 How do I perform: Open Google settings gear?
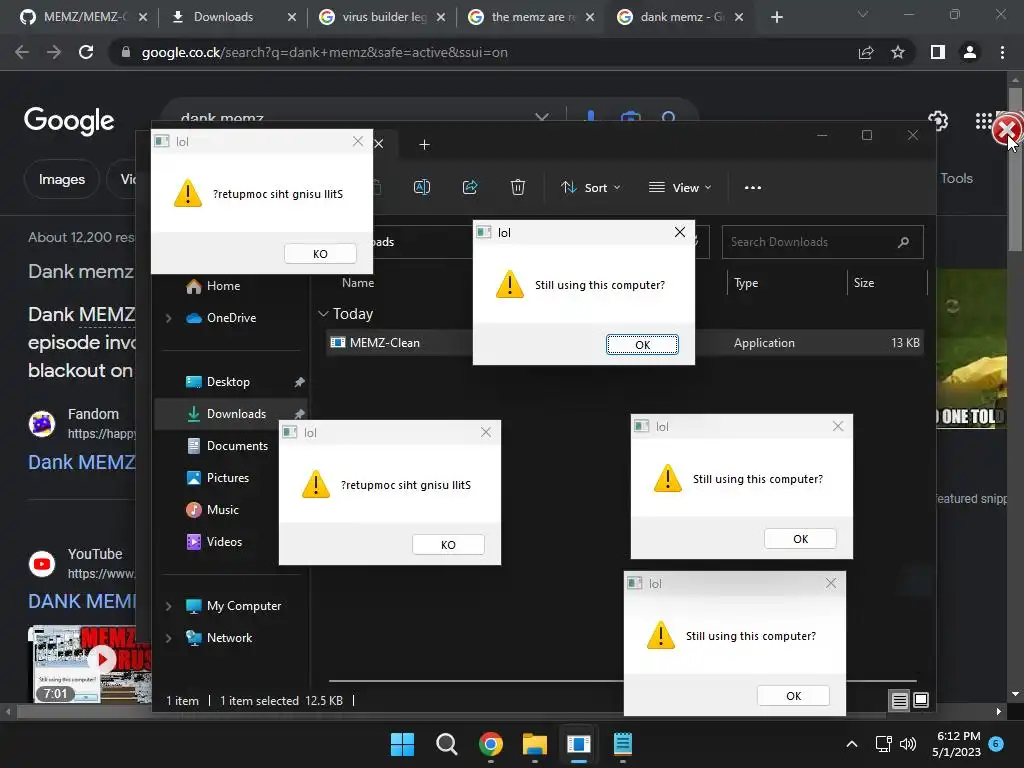[938, 121]
